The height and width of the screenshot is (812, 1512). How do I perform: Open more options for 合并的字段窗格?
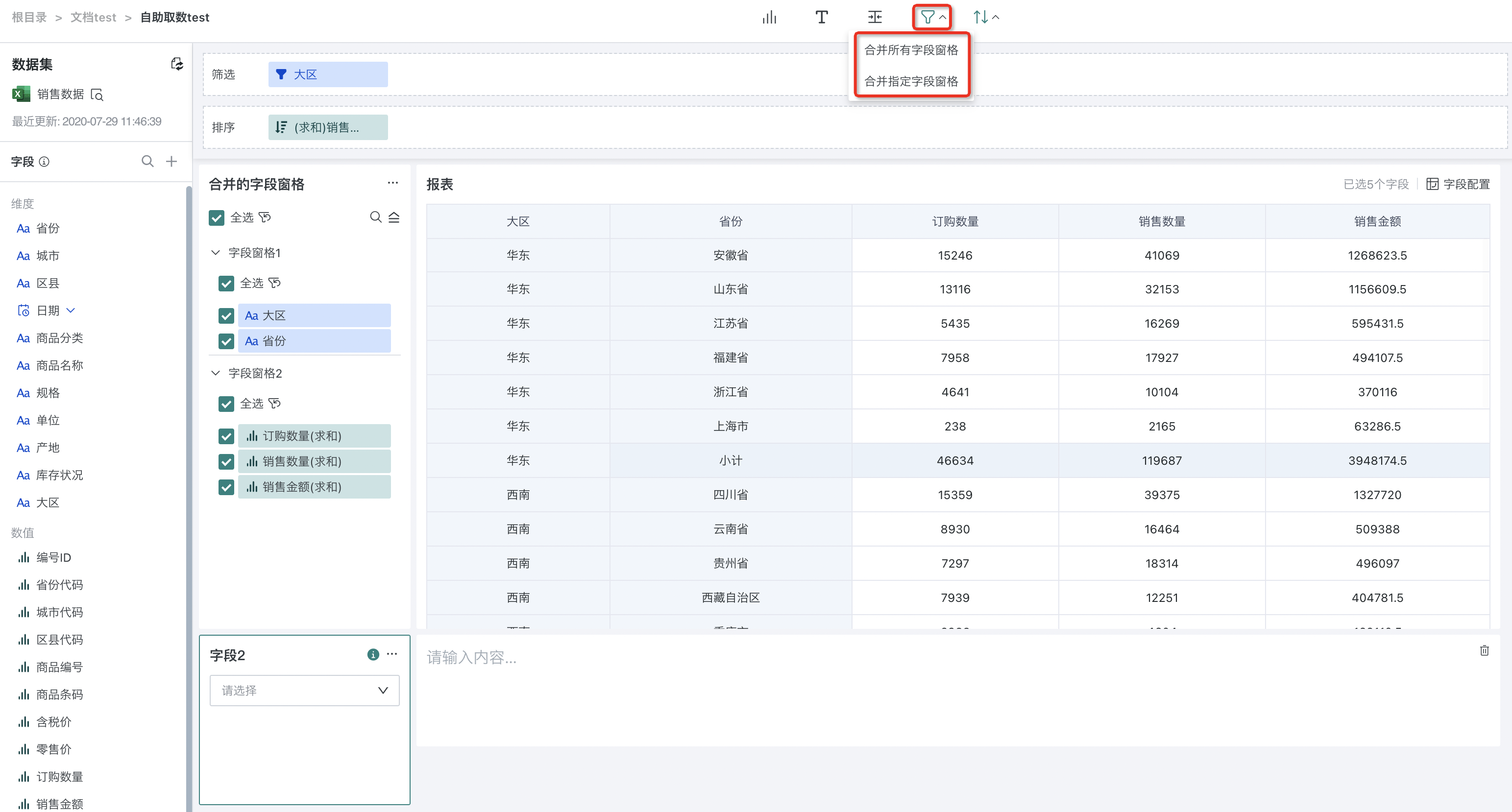pyautogui.click(x=392, y=183)
